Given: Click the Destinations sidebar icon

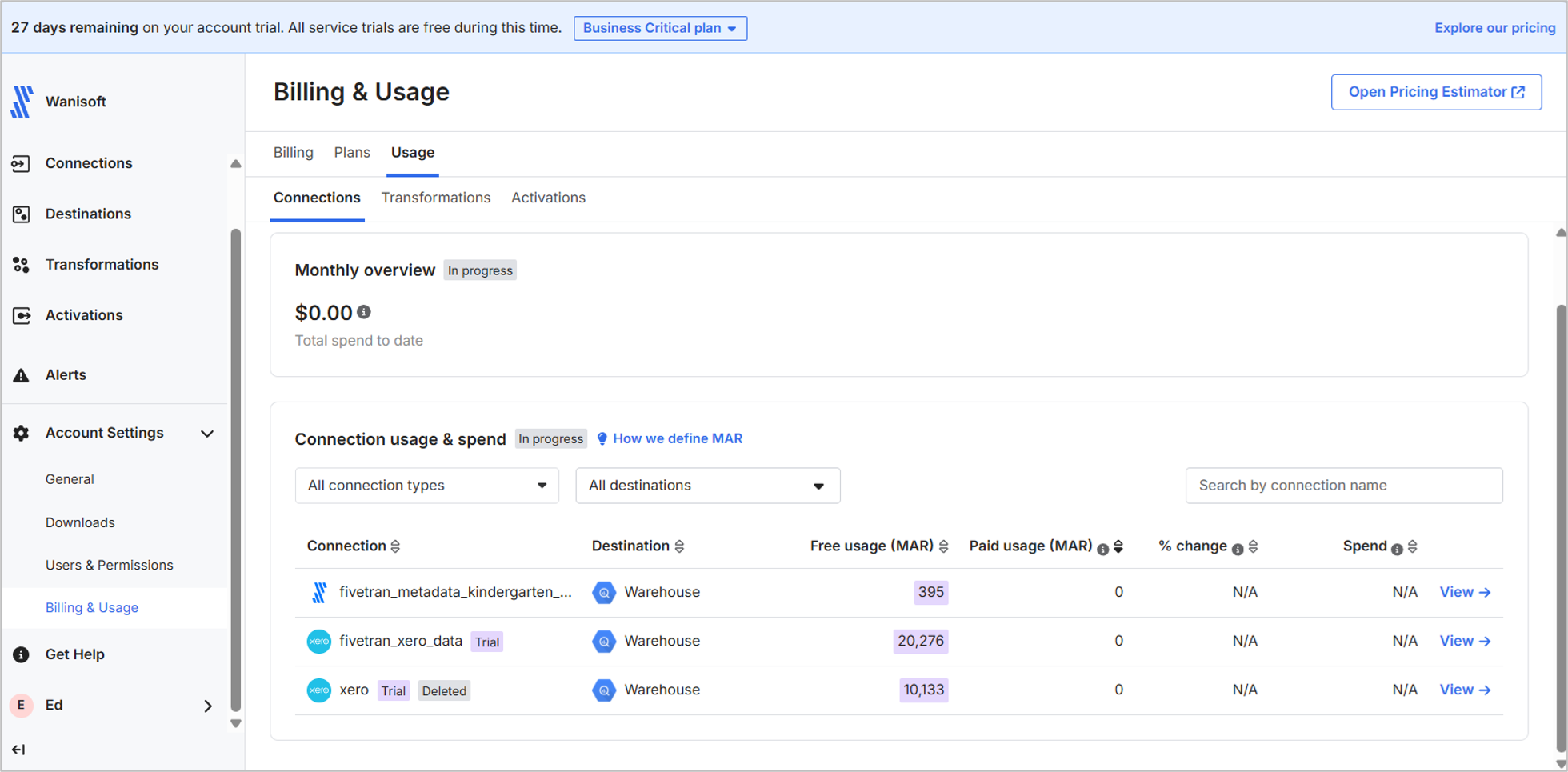Looking at the screenshot, I should [21, 214].
